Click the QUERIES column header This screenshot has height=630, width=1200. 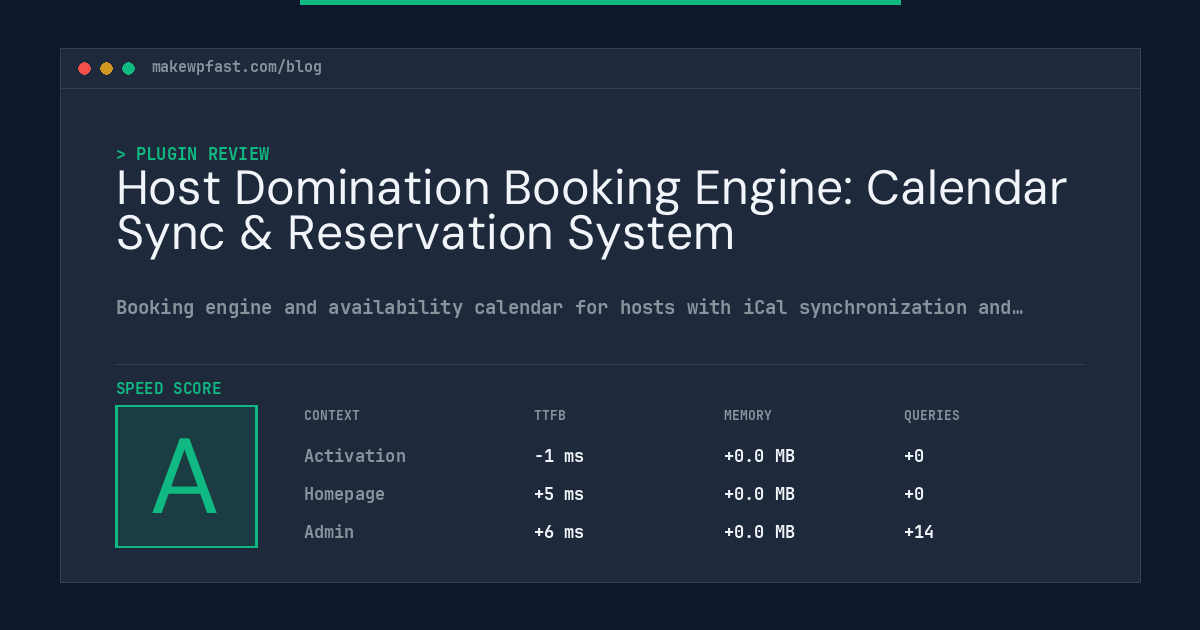(x=932, y=416)
